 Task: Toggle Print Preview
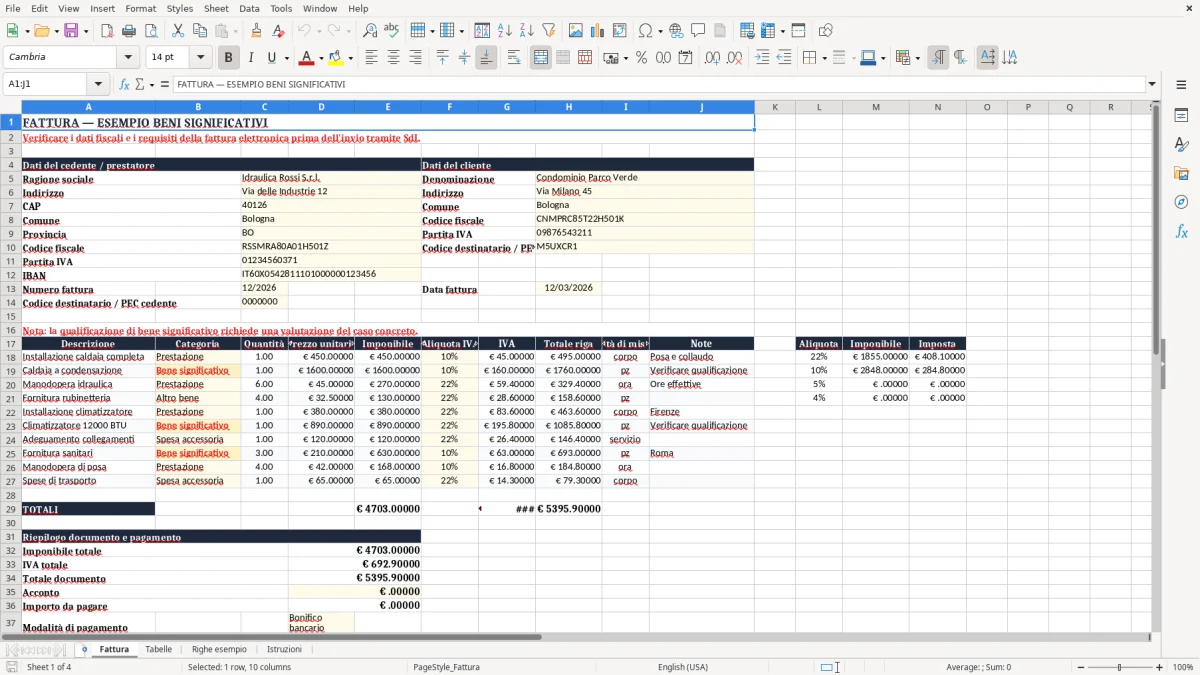[151, 31]
